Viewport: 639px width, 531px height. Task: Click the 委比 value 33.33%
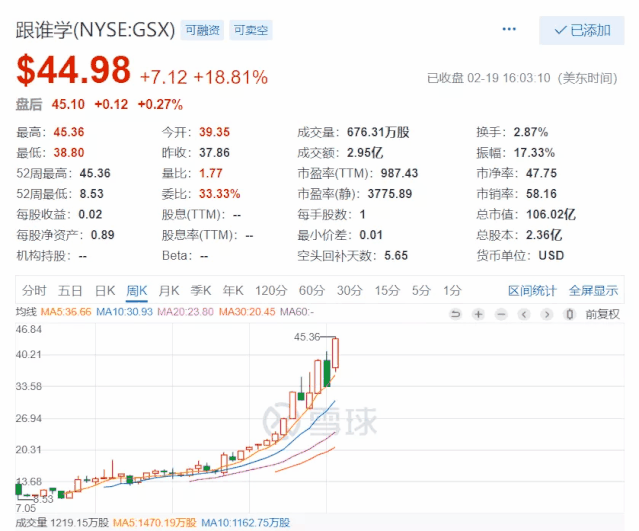point(219,194)
